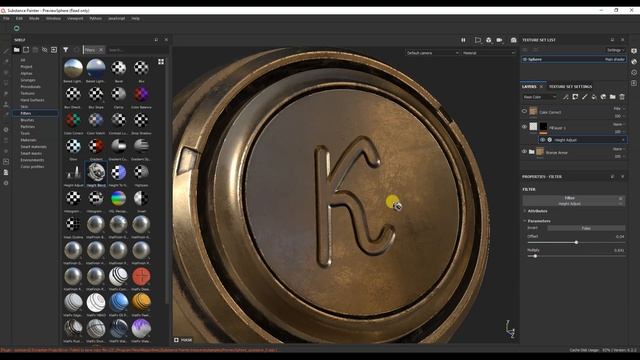
Task: Click the linked squares icon in Shelf toolbar
Action: click(44, 50)
